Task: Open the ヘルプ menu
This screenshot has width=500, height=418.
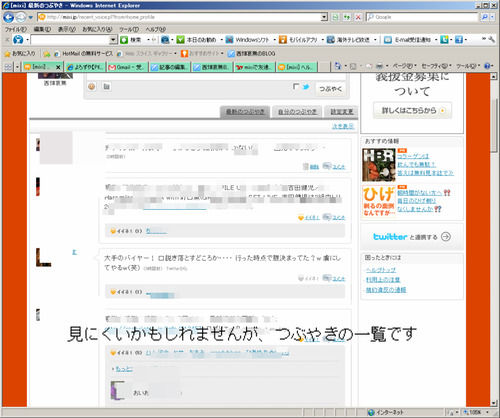Action: coord(155,29)
